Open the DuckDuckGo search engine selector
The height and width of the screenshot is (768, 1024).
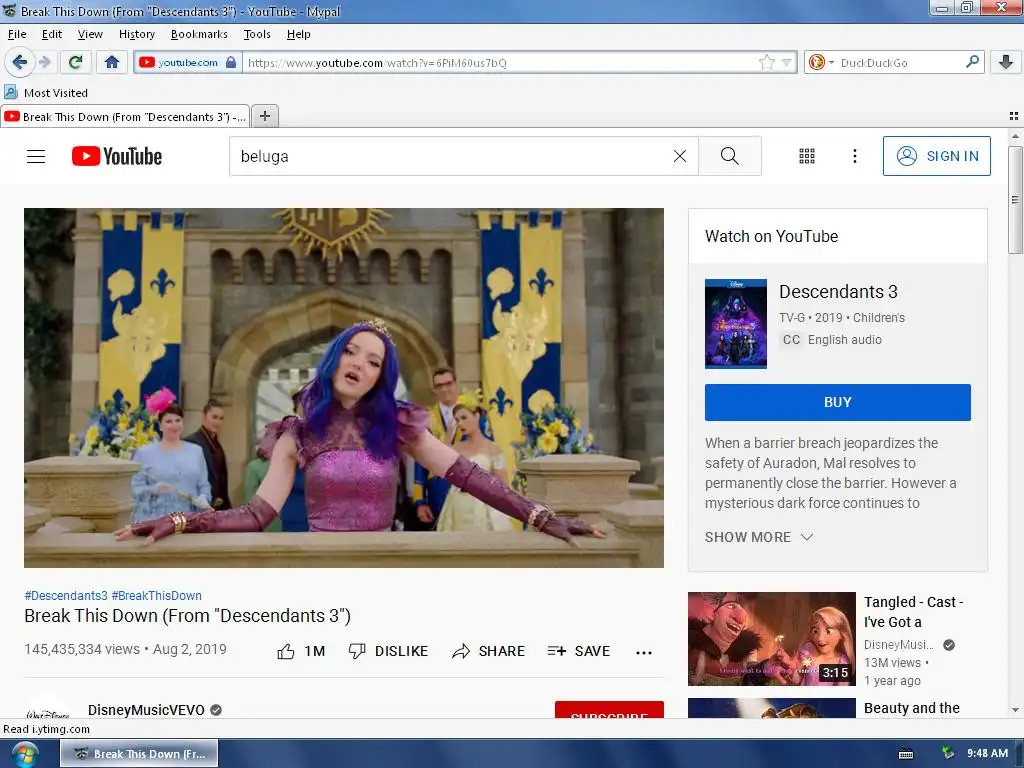821,62
